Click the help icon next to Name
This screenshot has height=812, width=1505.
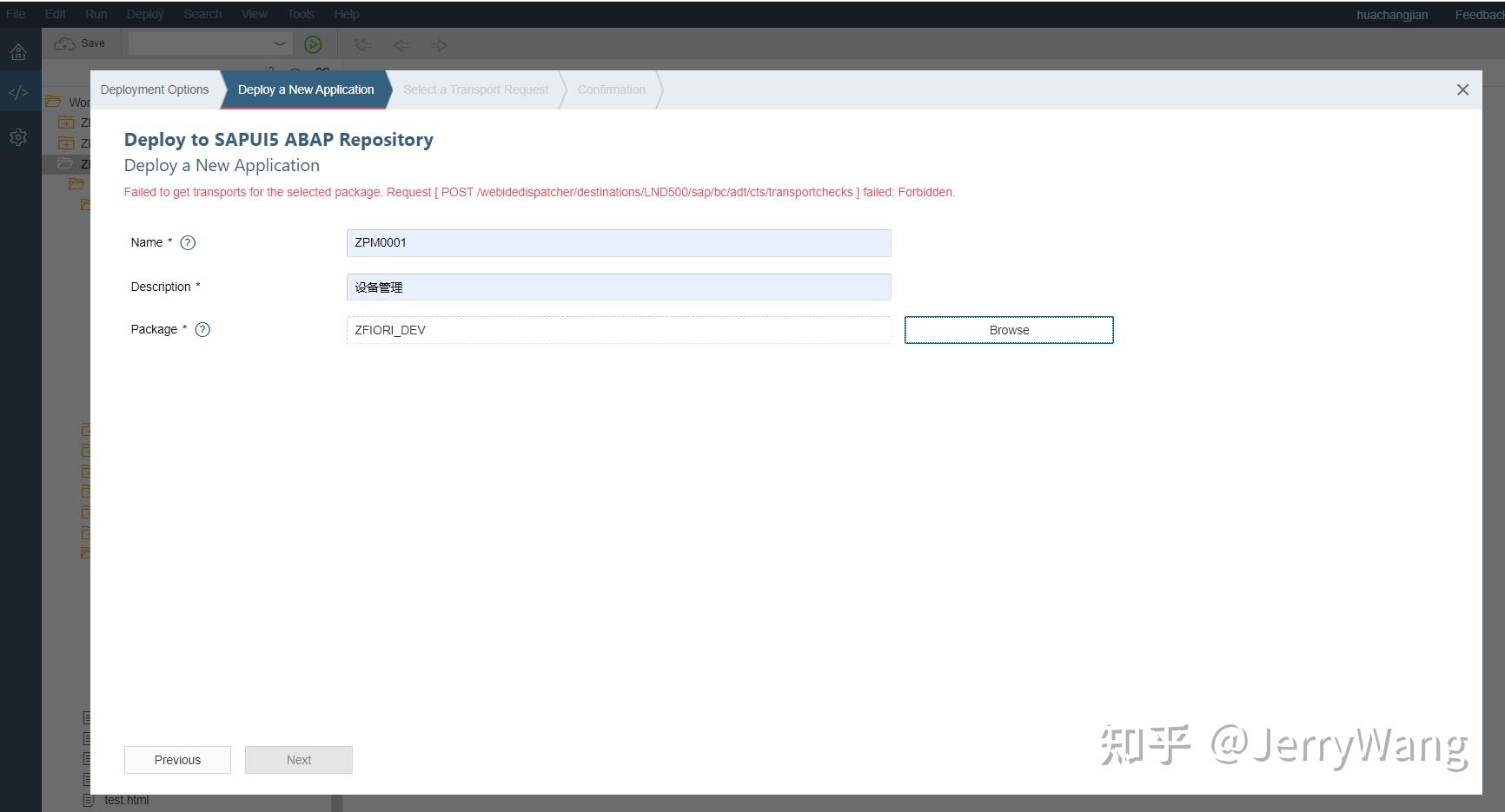pyautogui.click(x=188, y=243)
